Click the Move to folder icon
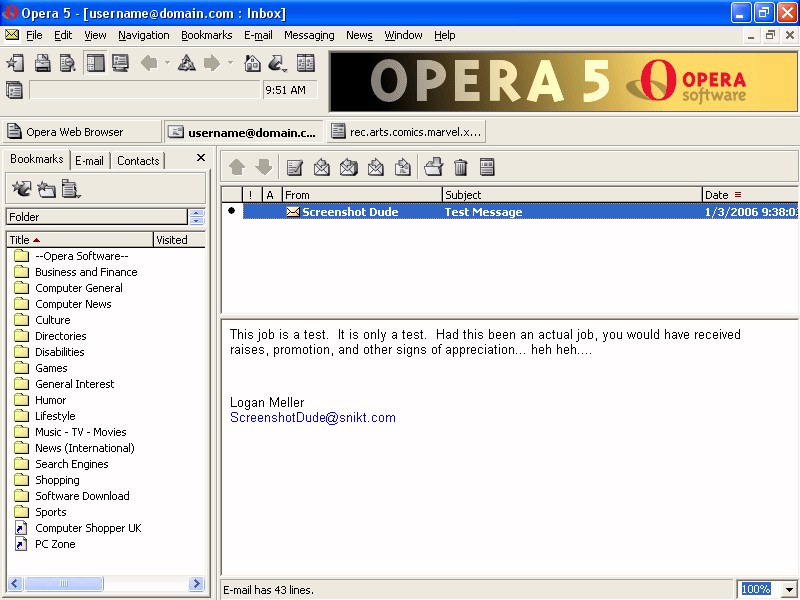Screen dimensions: 800x600 pyautogui.click(x=434, y=167)
